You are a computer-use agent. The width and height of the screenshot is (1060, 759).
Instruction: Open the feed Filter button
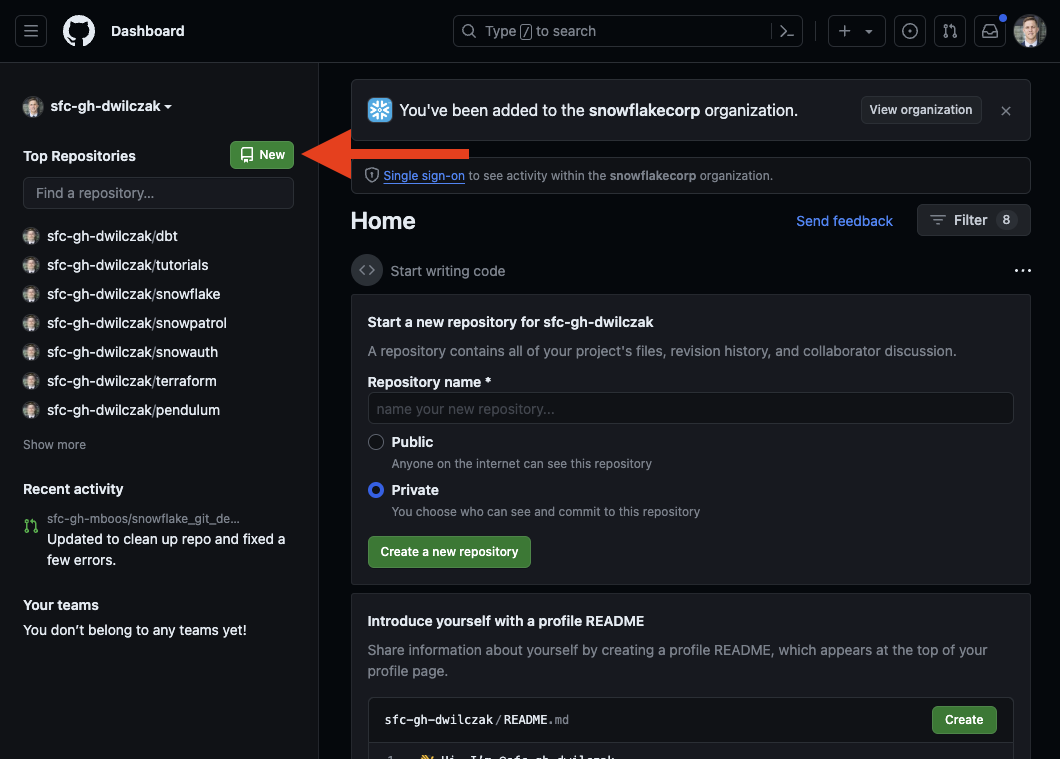click(x=973, y=220)
